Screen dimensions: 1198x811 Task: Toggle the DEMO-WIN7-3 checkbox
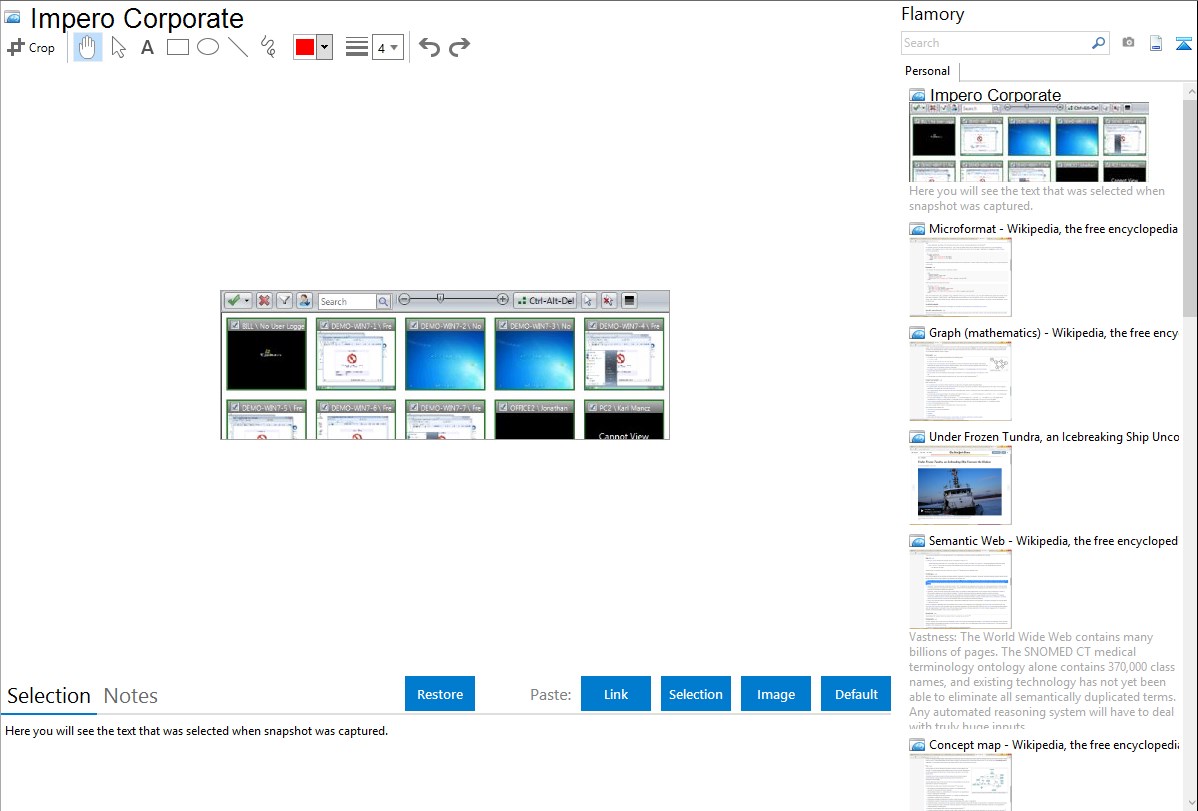(503, 326)
